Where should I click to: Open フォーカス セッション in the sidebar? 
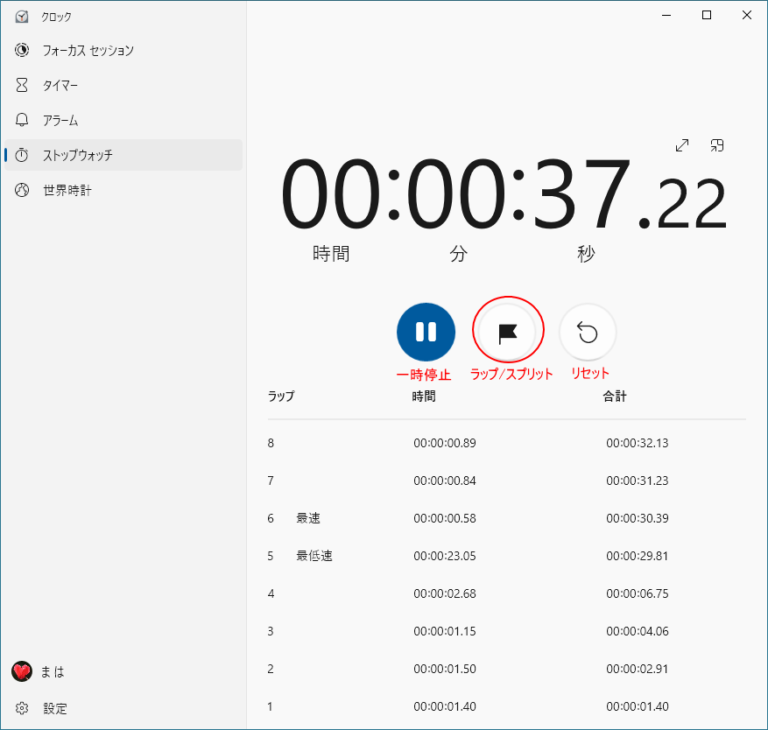click(x=88, y=50)
